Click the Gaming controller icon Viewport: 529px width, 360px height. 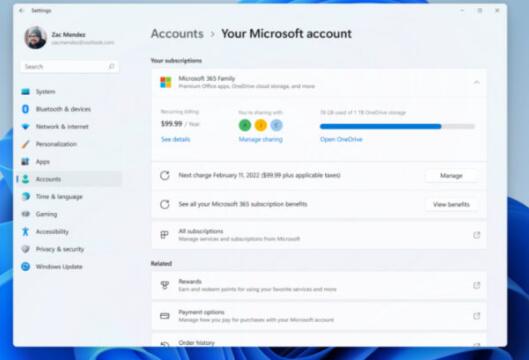(25, 214)
